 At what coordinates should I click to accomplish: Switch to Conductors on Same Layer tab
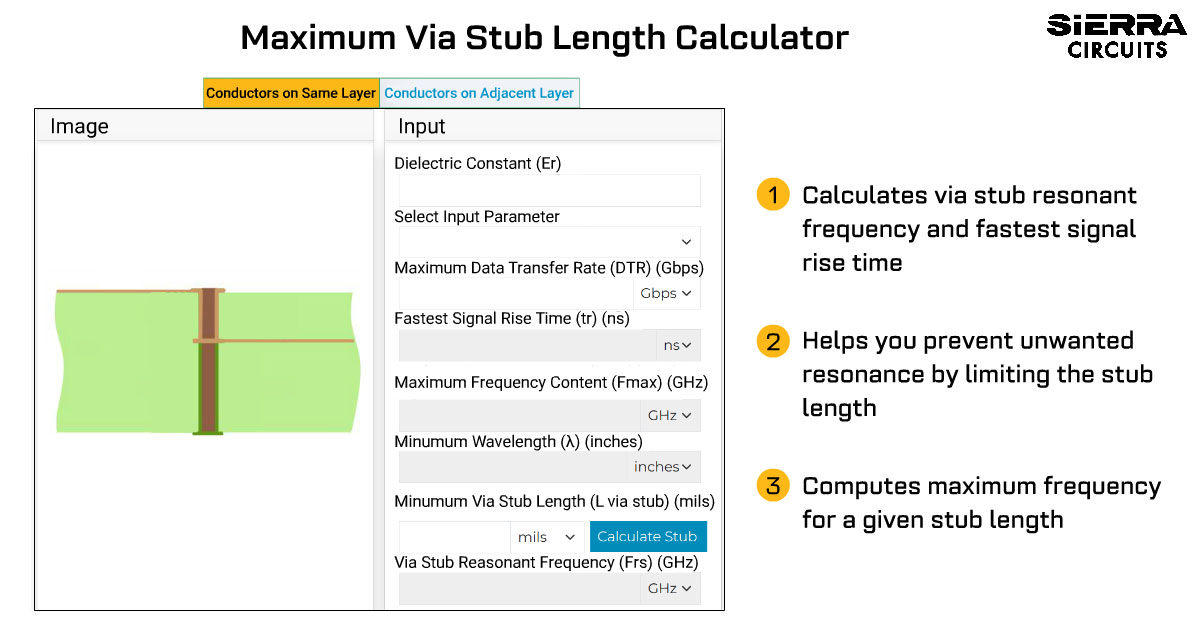pos(291,93)
